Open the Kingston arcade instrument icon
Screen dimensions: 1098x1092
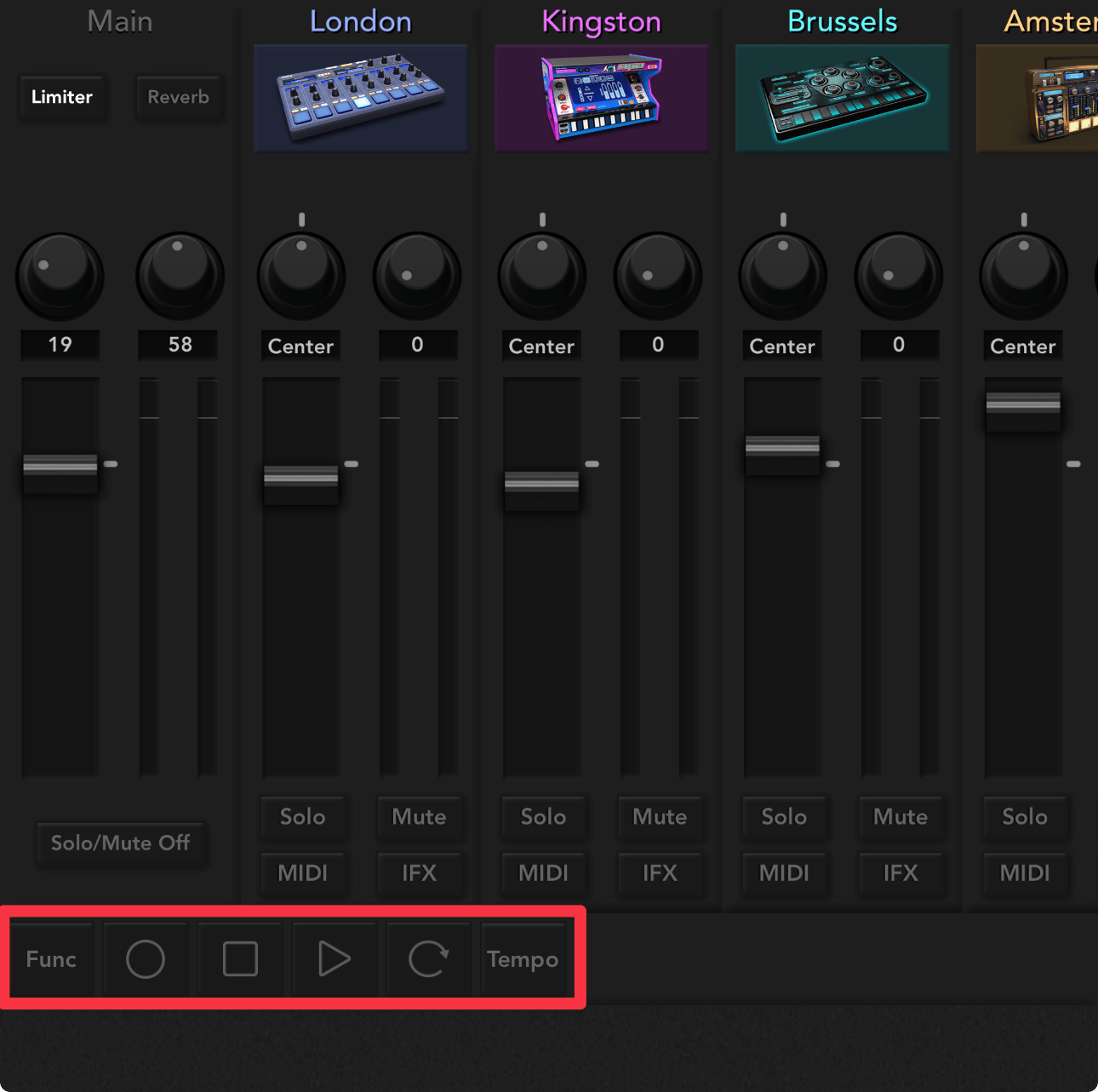[602, 98]
